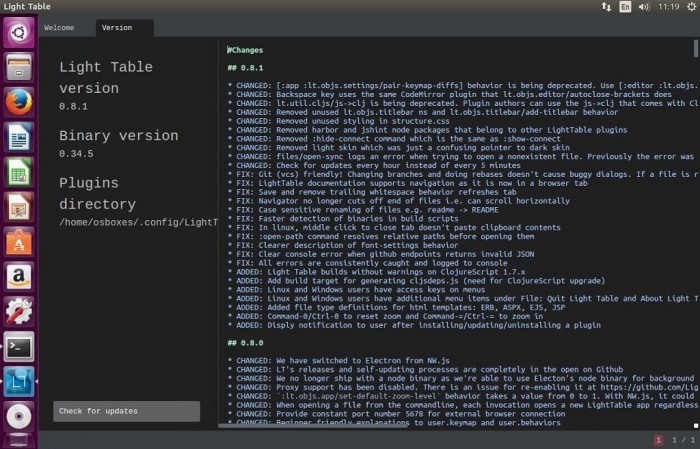Image resolution: width=700 pixels, height=449 pixels.
Task: Open Ubuntu Software Center from the dock
Action: coord(19,242)
